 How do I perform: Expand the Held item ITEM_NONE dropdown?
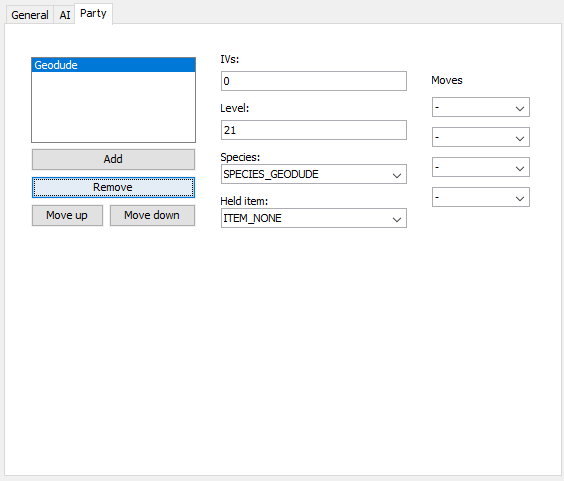pyautogui.click(x=314, y=218)
